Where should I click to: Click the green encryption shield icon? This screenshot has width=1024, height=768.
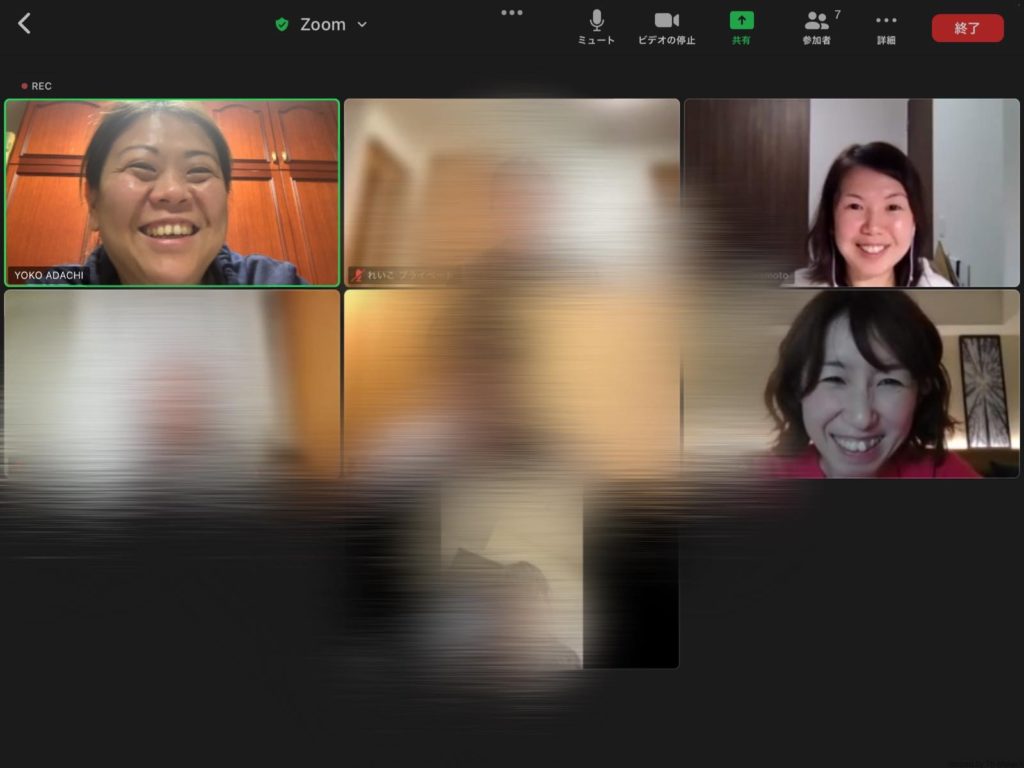pos(282,25)
